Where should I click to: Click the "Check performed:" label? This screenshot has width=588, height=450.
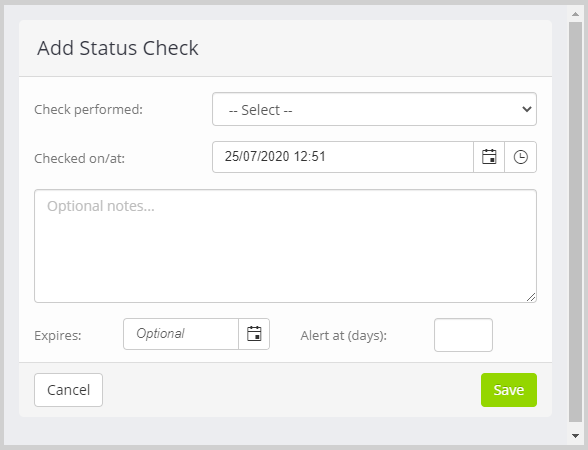coord(88,110)
